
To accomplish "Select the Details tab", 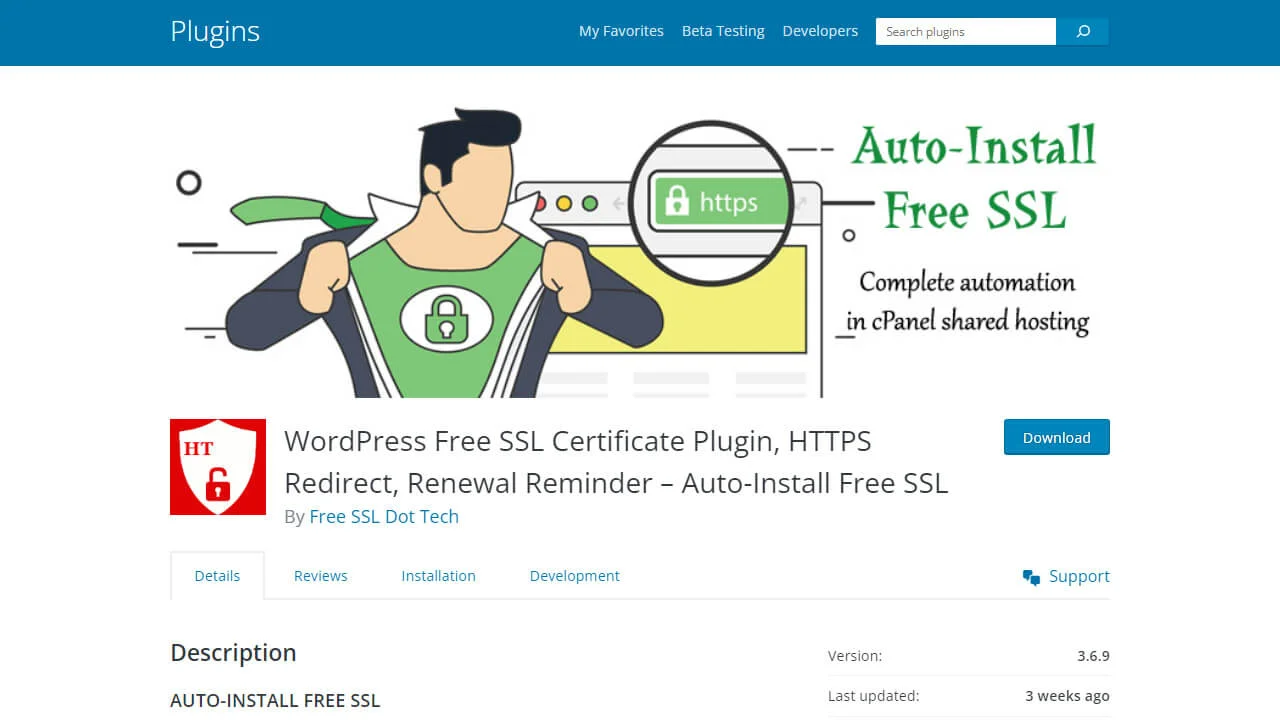I will 217,576.
